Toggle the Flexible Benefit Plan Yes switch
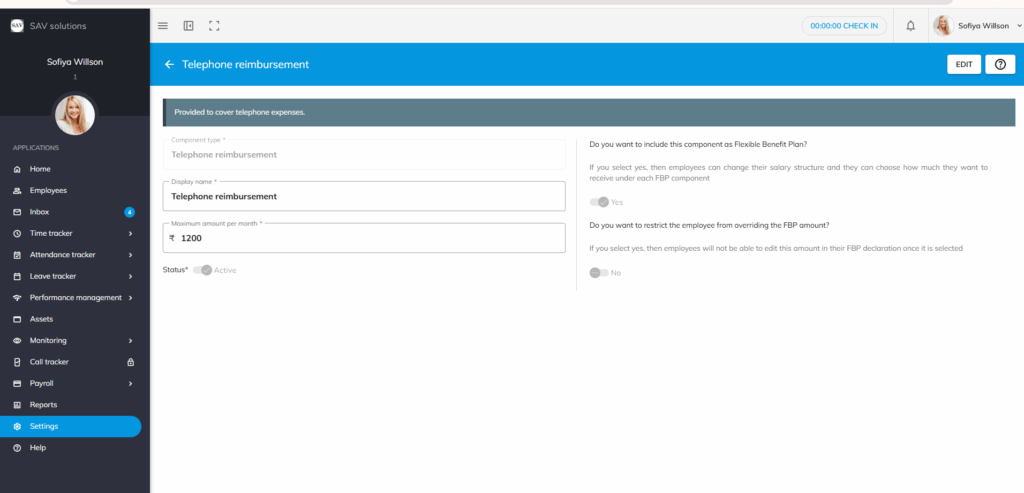 tap(599, 202)
